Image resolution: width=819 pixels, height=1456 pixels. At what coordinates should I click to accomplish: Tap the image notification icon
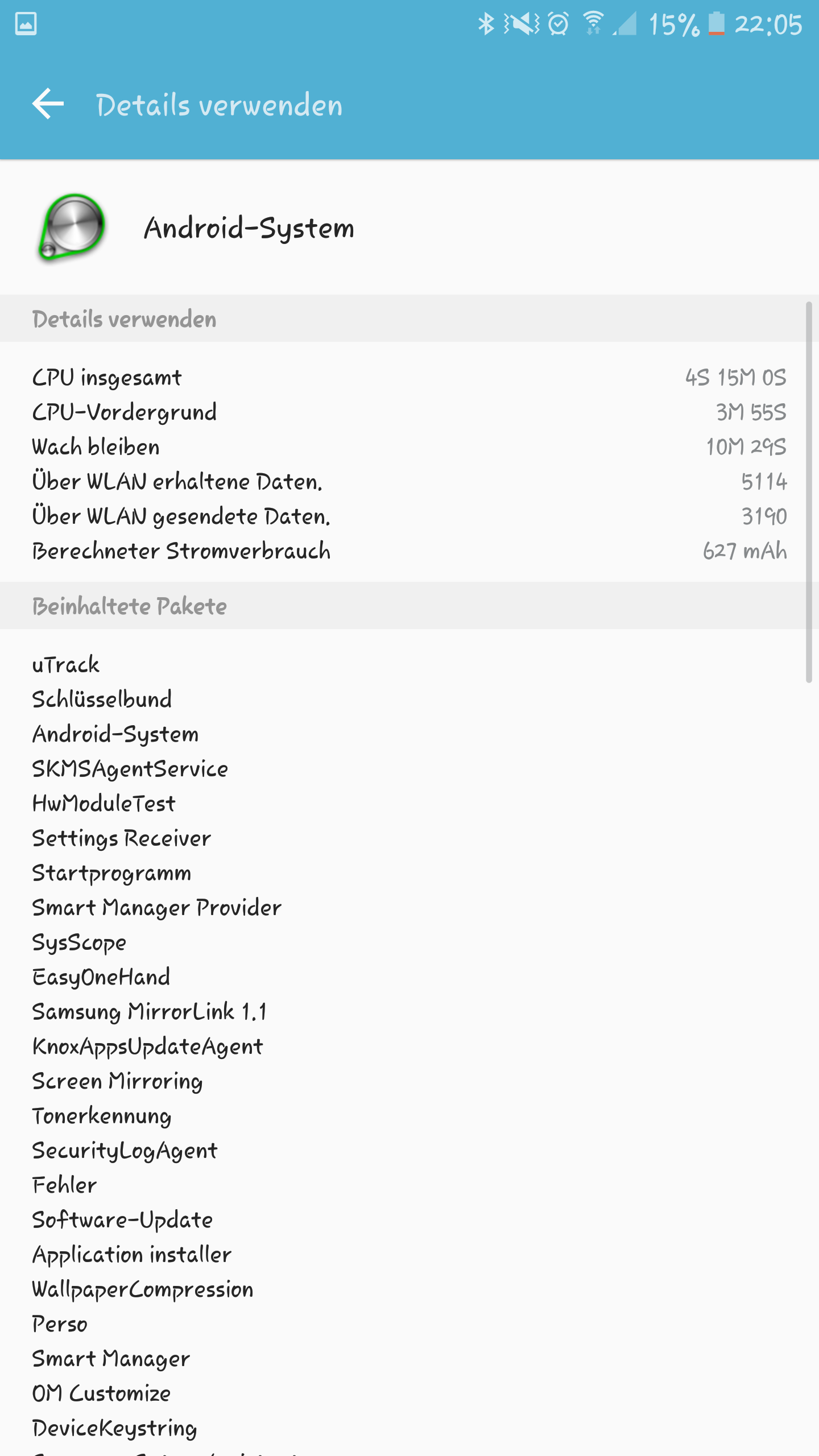click(x=26, y=24)
